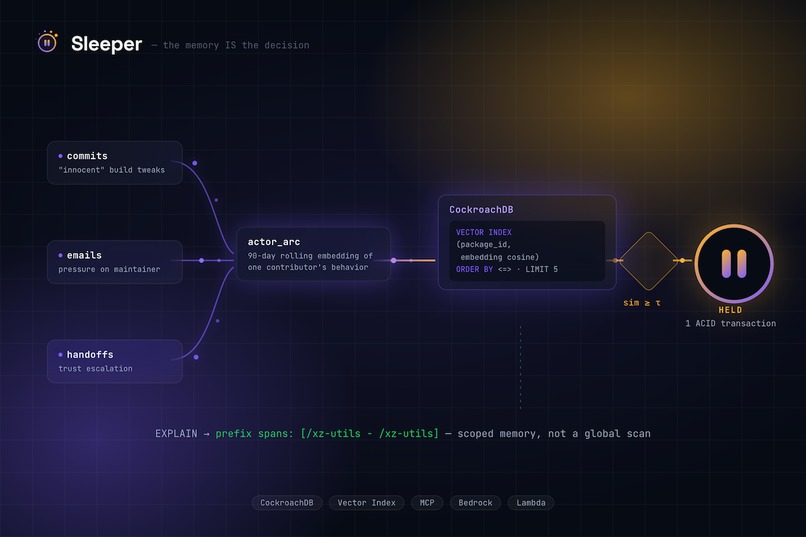Click the Sleeper pause logo icon
The width and height of the screenshot is (806, 537).
click(x=47, y=42)
